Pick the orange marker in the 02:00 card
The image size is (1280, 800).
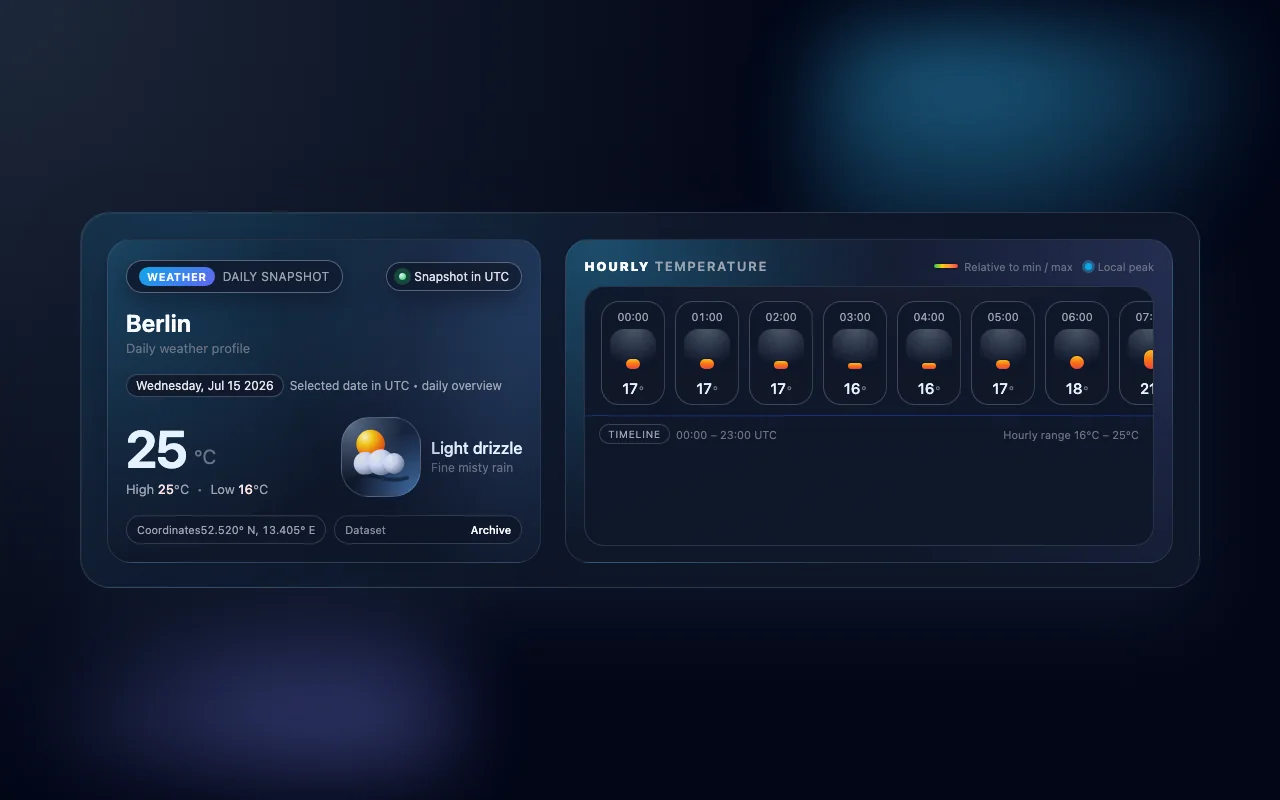point(781,365)
